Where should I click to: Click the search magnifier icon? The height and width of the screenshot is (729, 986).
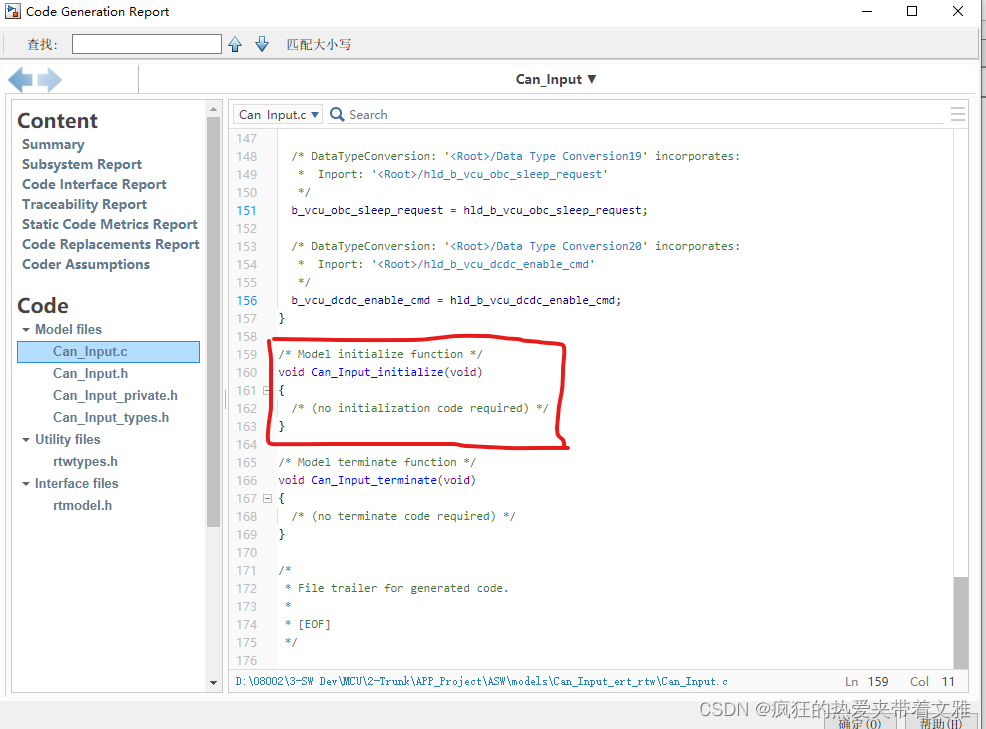pos(337,114)
